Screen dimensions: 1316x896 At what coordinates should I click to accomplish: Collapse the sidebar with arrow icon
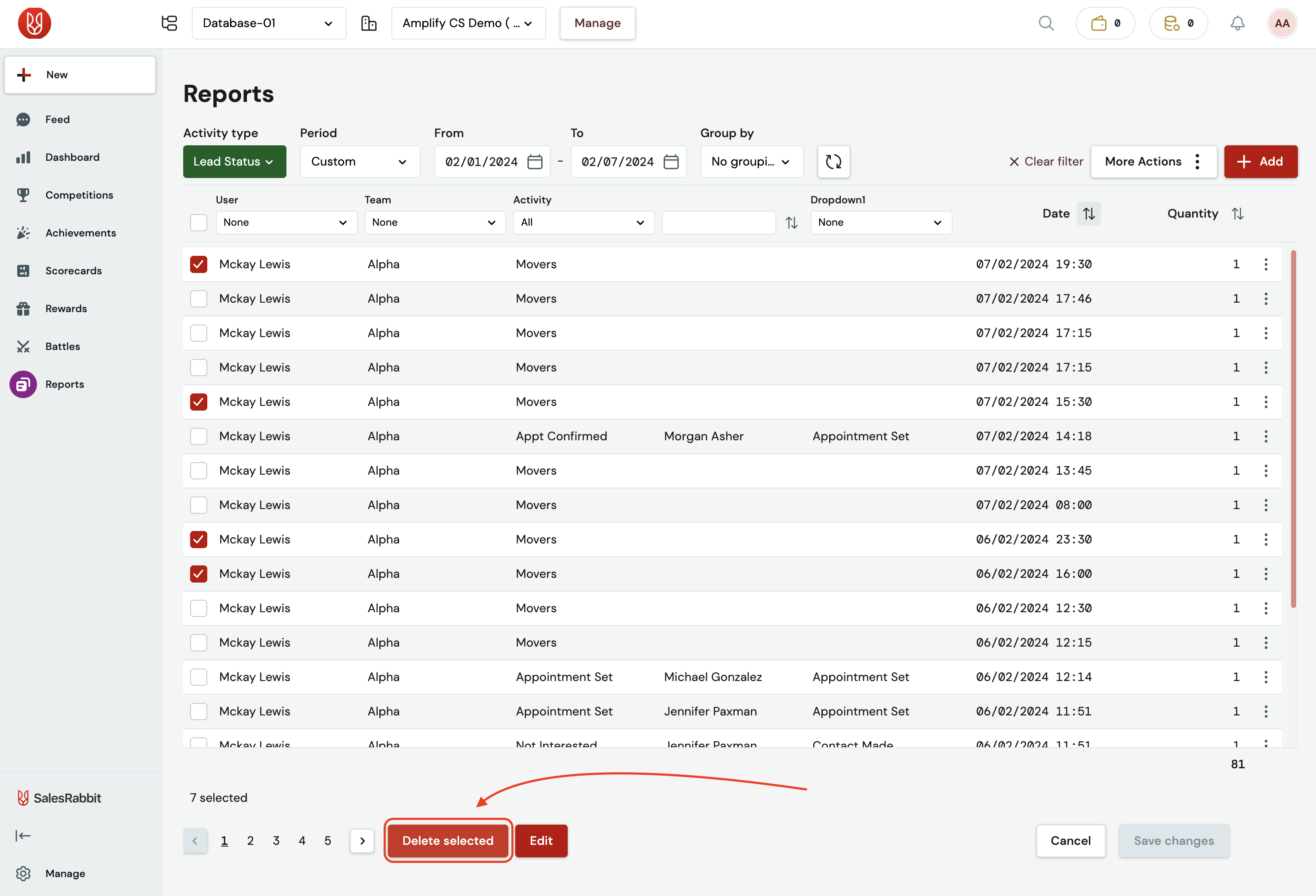click(23, 835)
